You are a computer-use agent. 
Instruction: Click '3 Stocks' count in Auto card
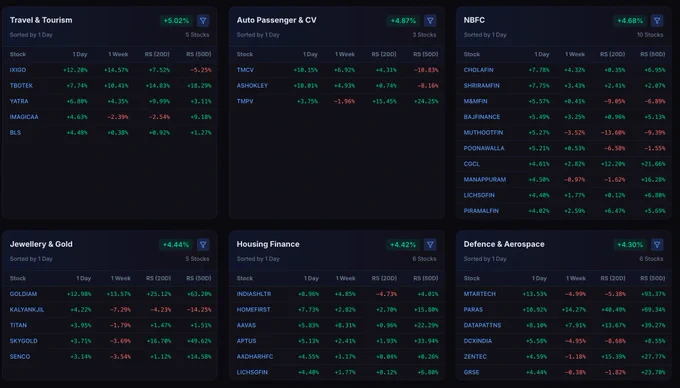pos(424,35)
